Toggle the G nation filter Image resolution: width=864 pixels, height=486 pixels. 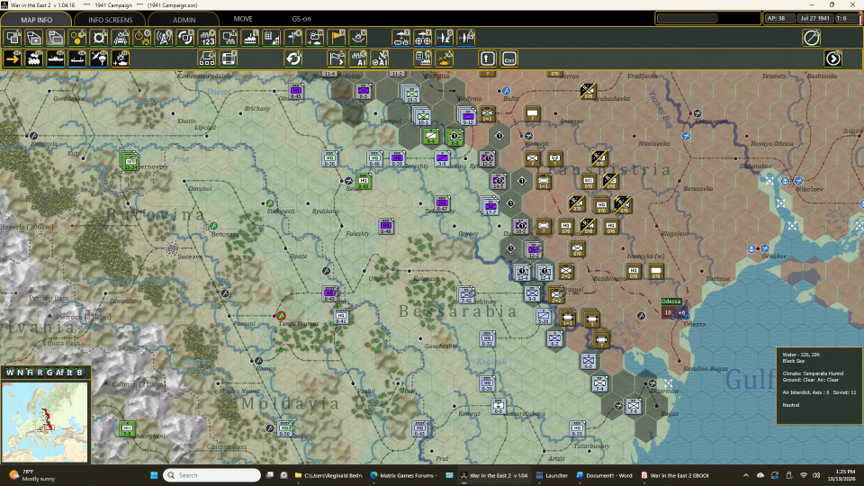pos(49,372)
